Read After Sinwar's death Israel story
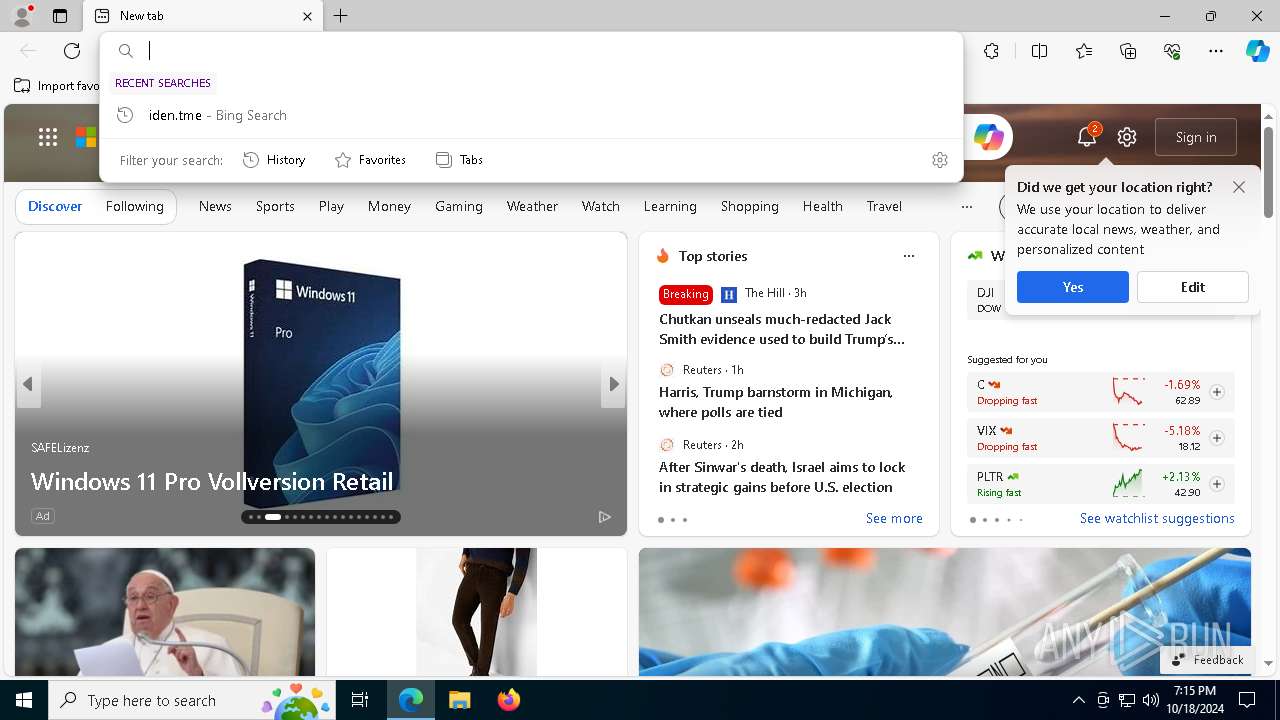 point(782,477)
